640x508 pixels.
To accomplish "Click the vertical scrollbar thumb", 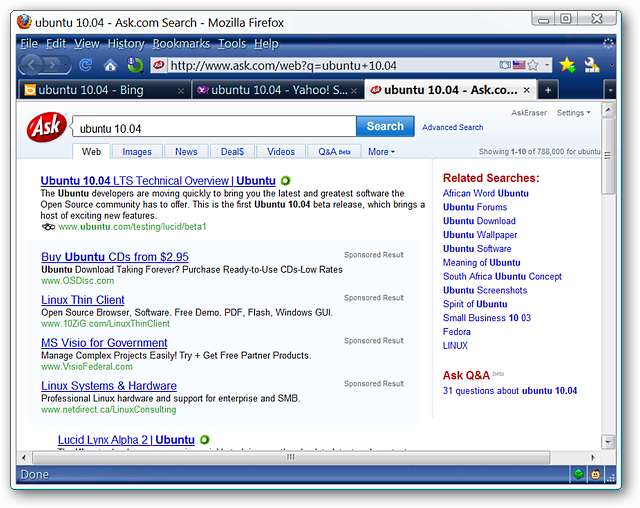I will click(608, 155).
